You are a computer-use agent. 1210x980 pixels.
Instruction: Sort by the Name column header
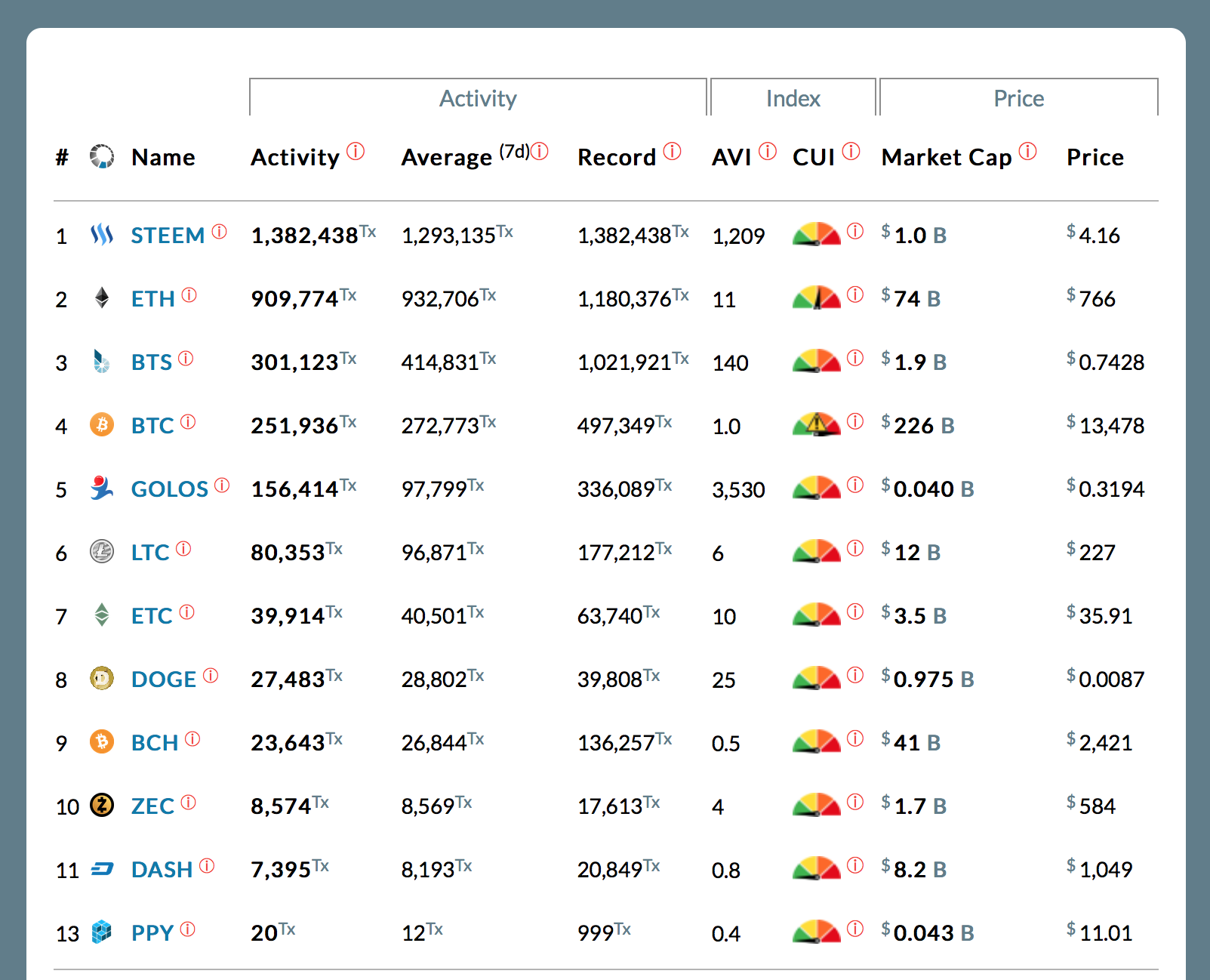163,157
